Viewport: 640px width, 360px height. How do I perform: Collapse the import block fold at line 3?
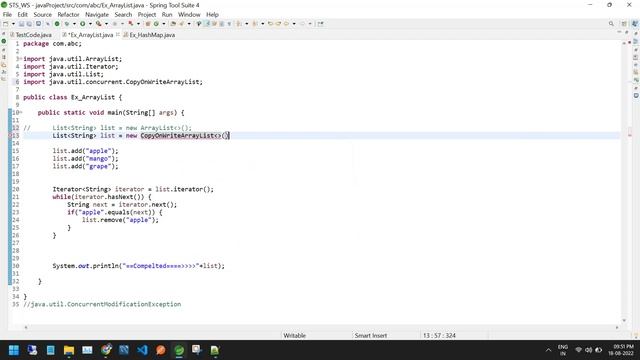pyautogui.click(x=20, y=59)
